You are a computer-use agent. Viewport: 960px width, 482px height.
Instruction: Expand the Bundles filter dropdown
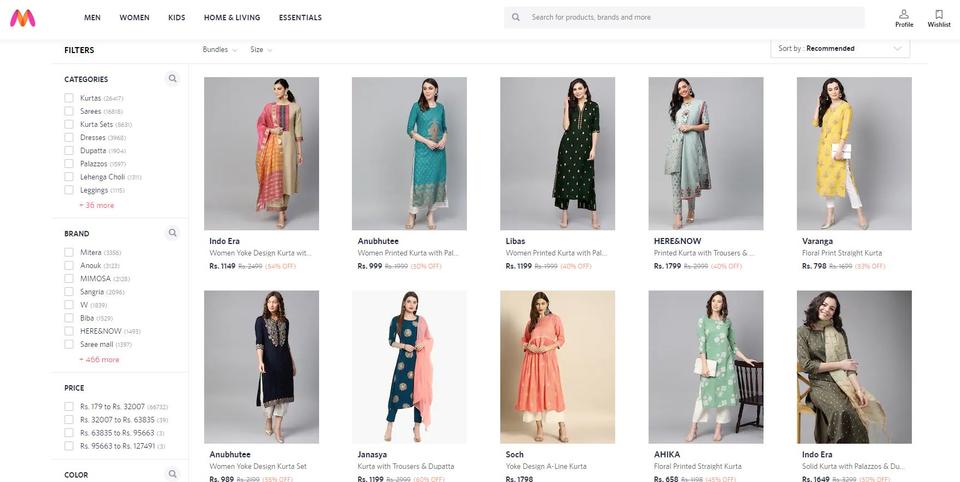point(220,49)
